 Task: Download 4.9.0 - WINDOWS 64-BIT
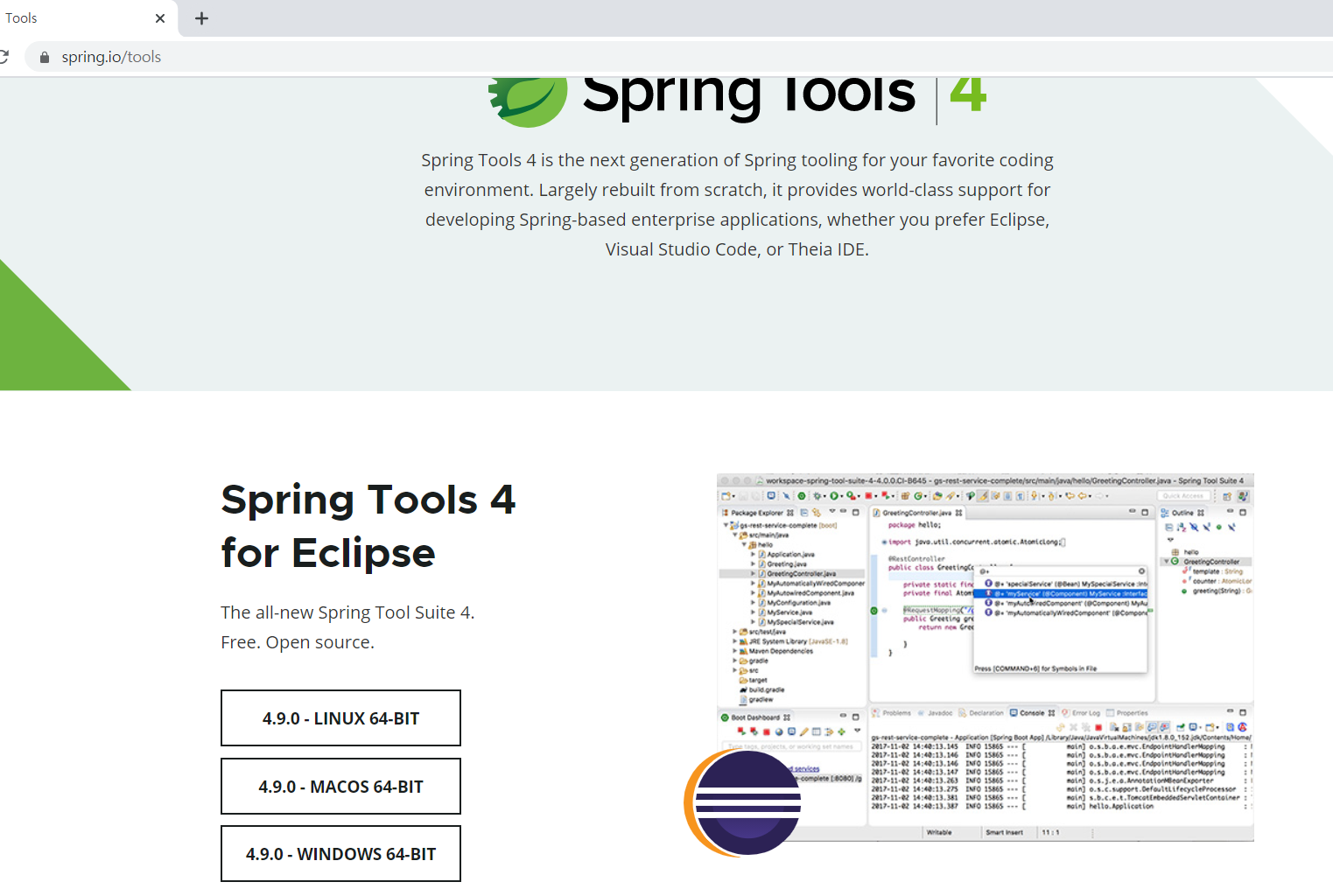[340, 854]
